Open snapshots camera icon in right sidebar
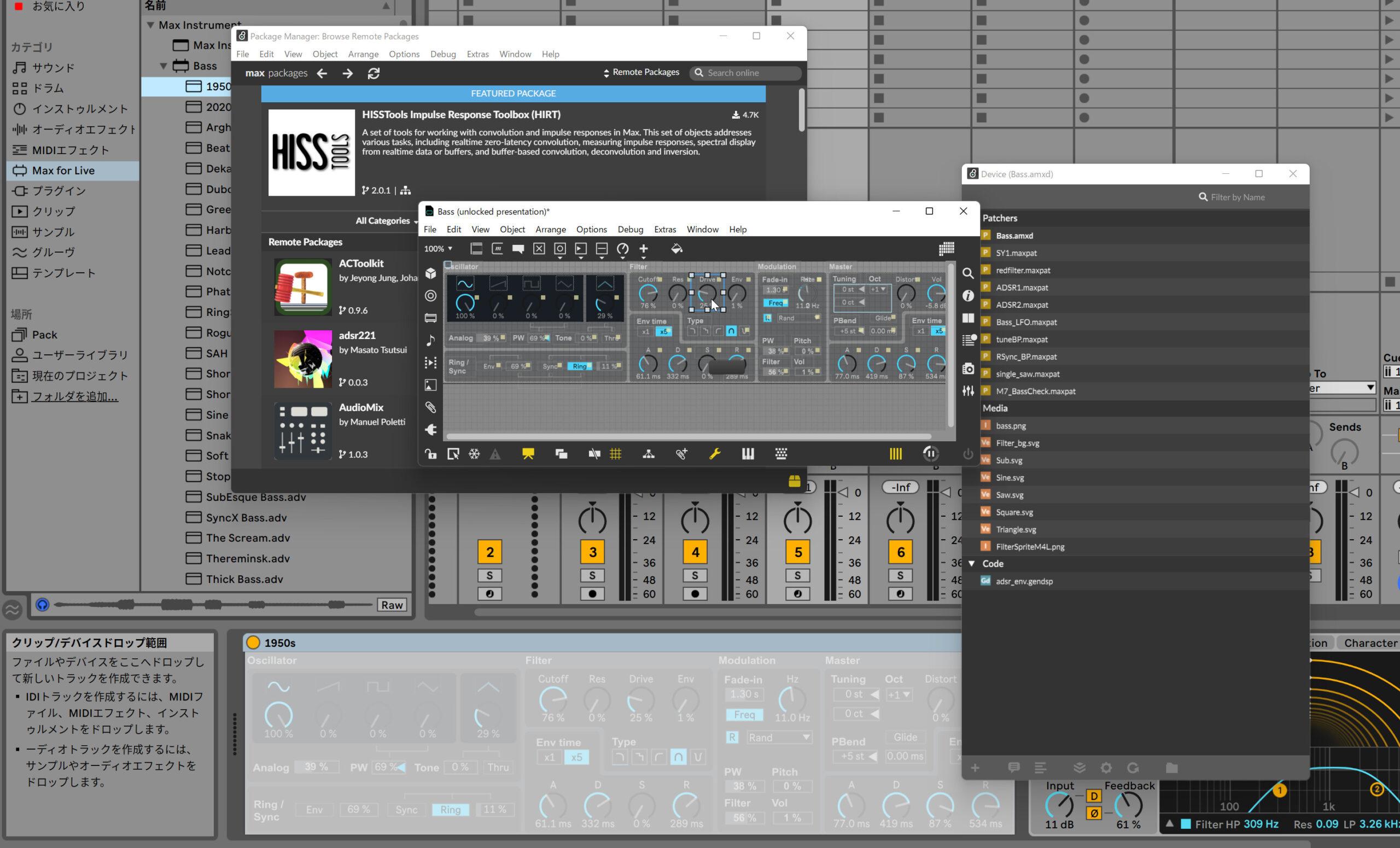This screenshot has height=848, width=1400. [968, 369]
